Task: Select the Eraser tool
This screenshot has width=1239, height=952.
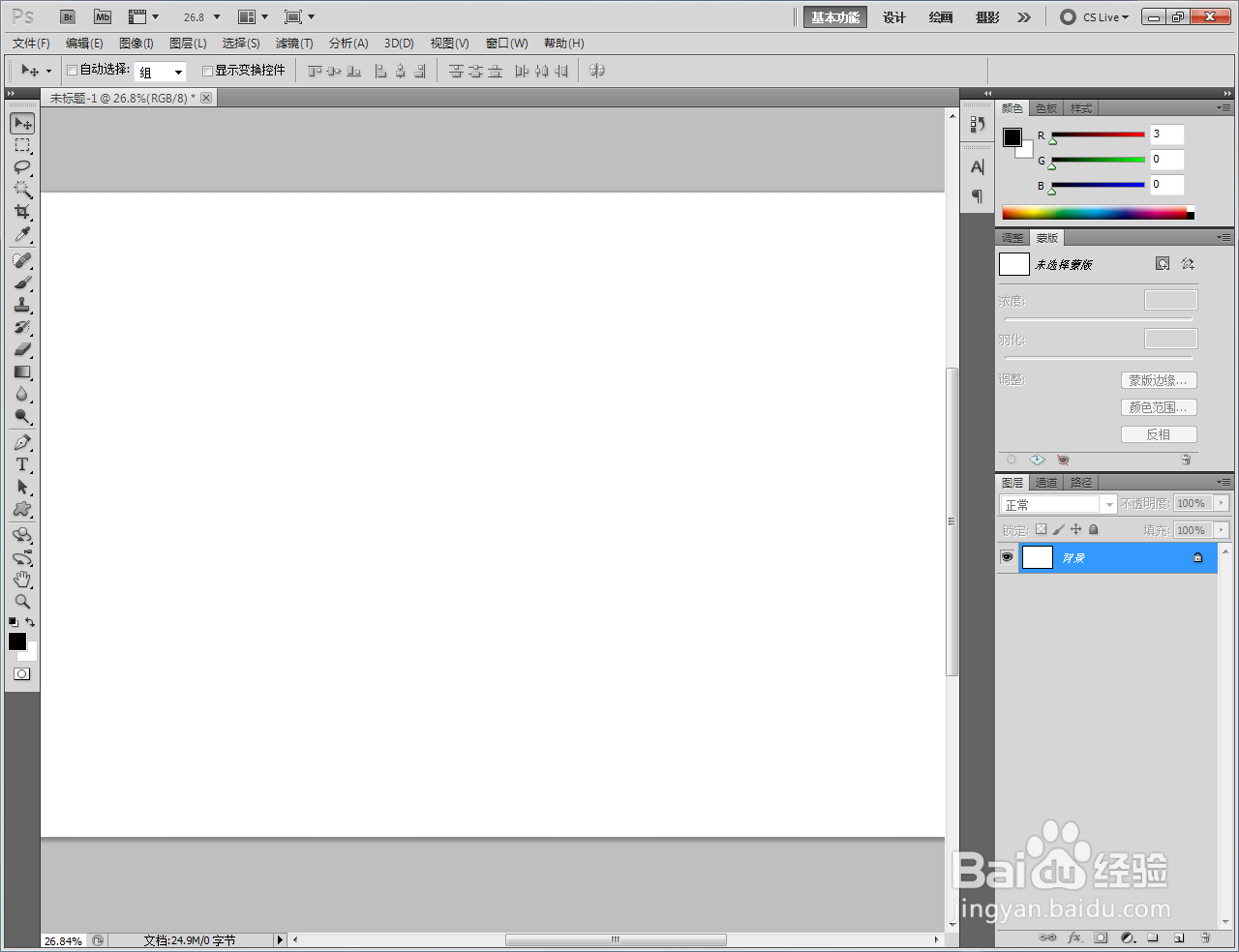Action: [x=22, y=349]
